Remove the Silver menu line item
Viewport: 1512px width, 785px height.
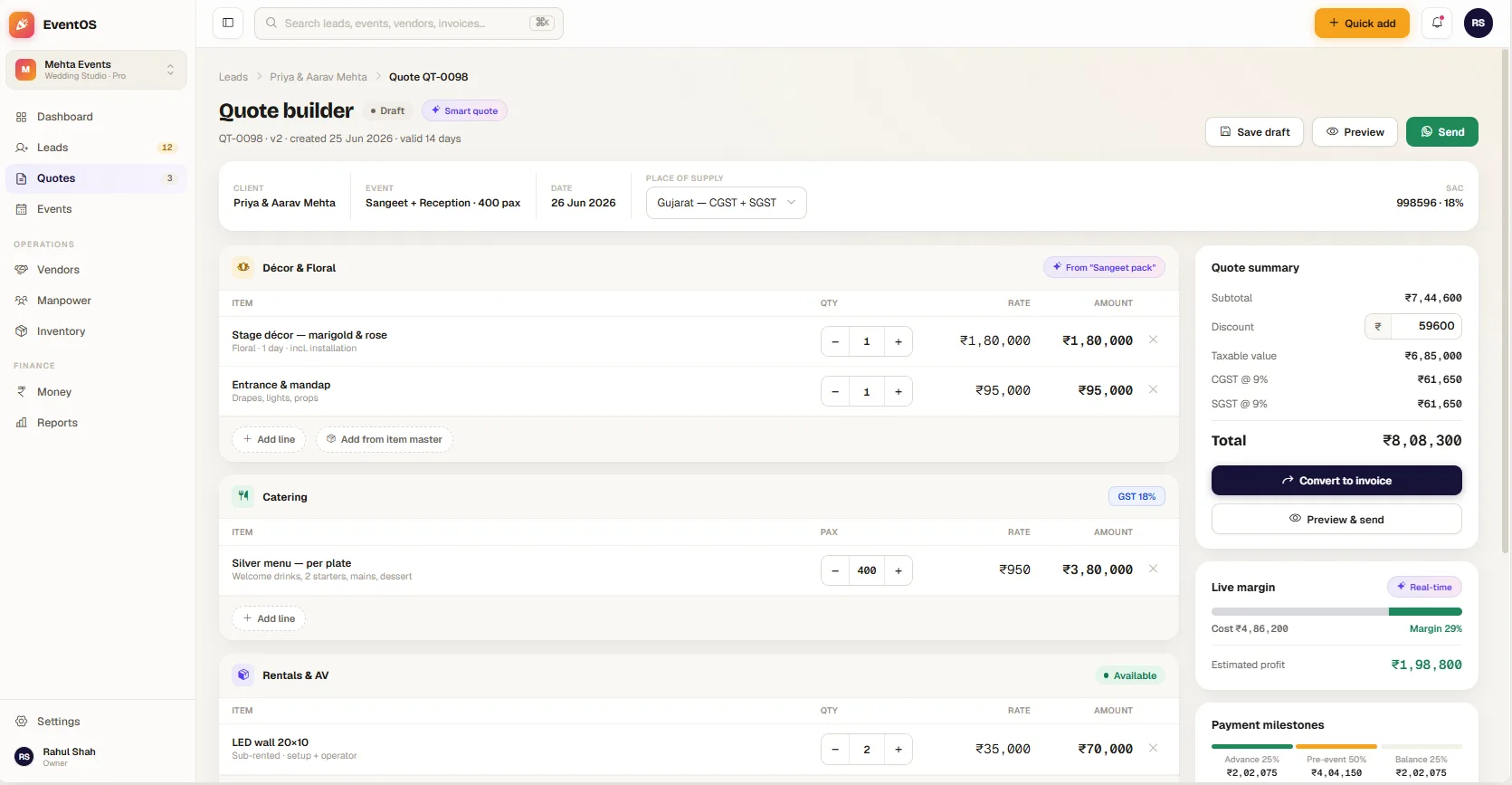pos(1153,570)
